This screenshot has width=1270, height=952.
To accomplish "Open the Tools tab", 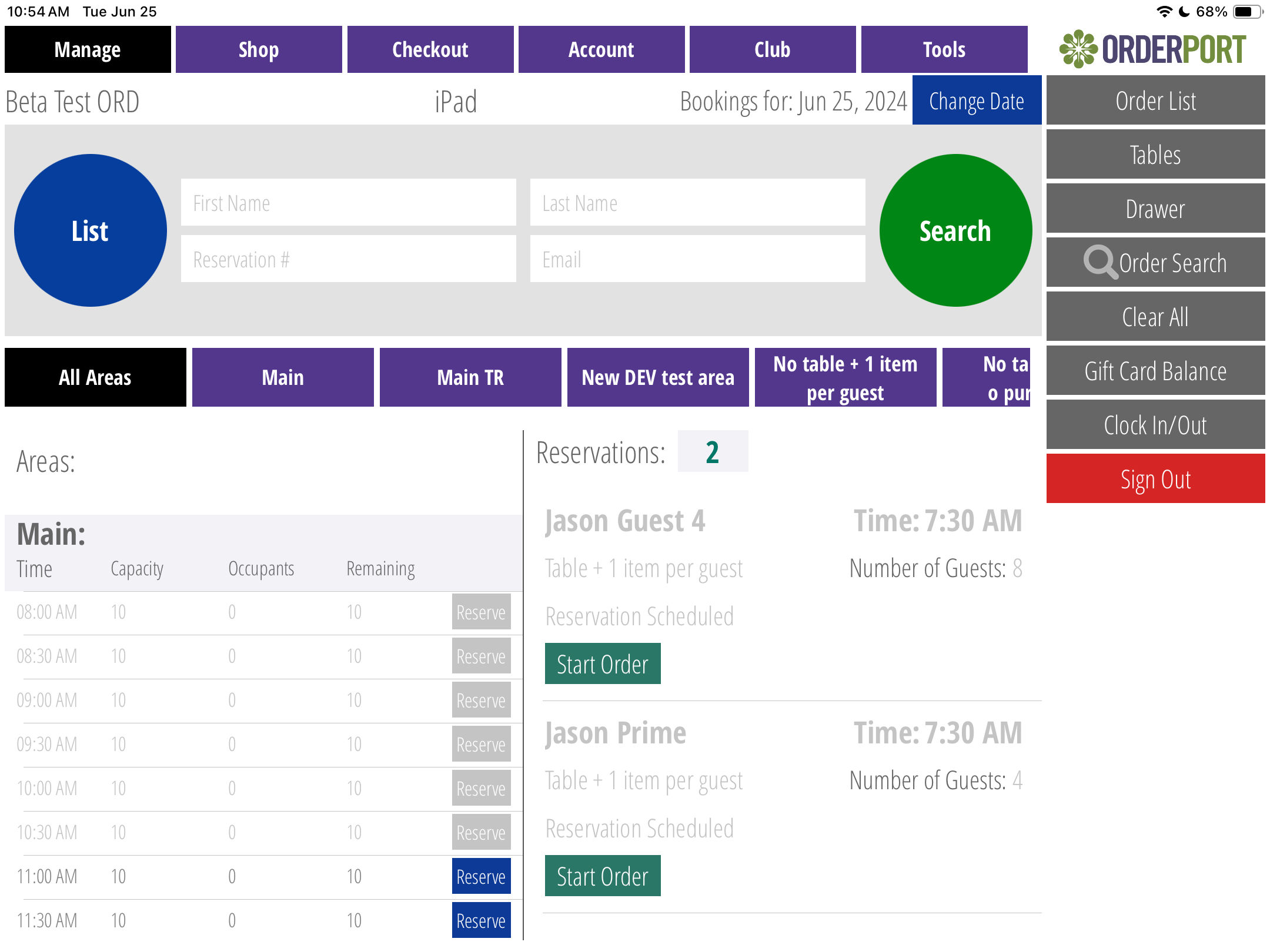I will pos(944,49).
